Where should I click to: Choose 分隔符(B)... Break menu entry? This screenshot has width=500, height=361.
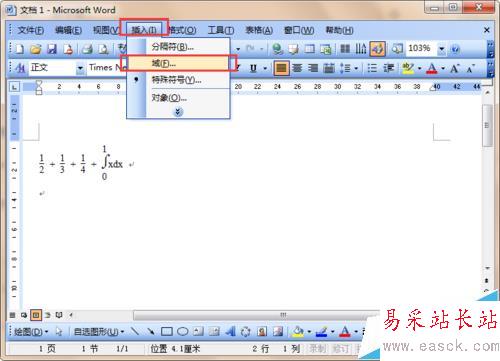coord(178,47)
